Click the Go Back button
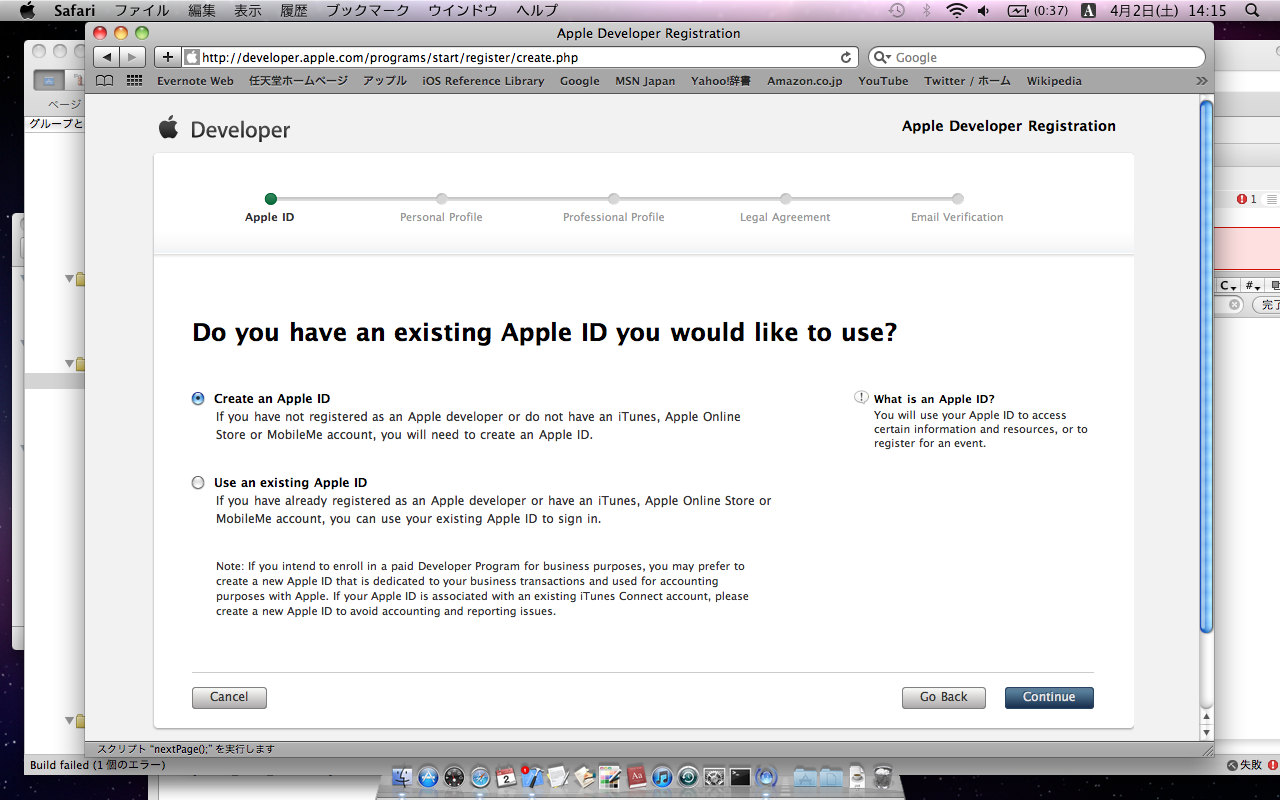The width and height of the screenshot is (1280, 800). pyautogui.click(x=944, y=697)
